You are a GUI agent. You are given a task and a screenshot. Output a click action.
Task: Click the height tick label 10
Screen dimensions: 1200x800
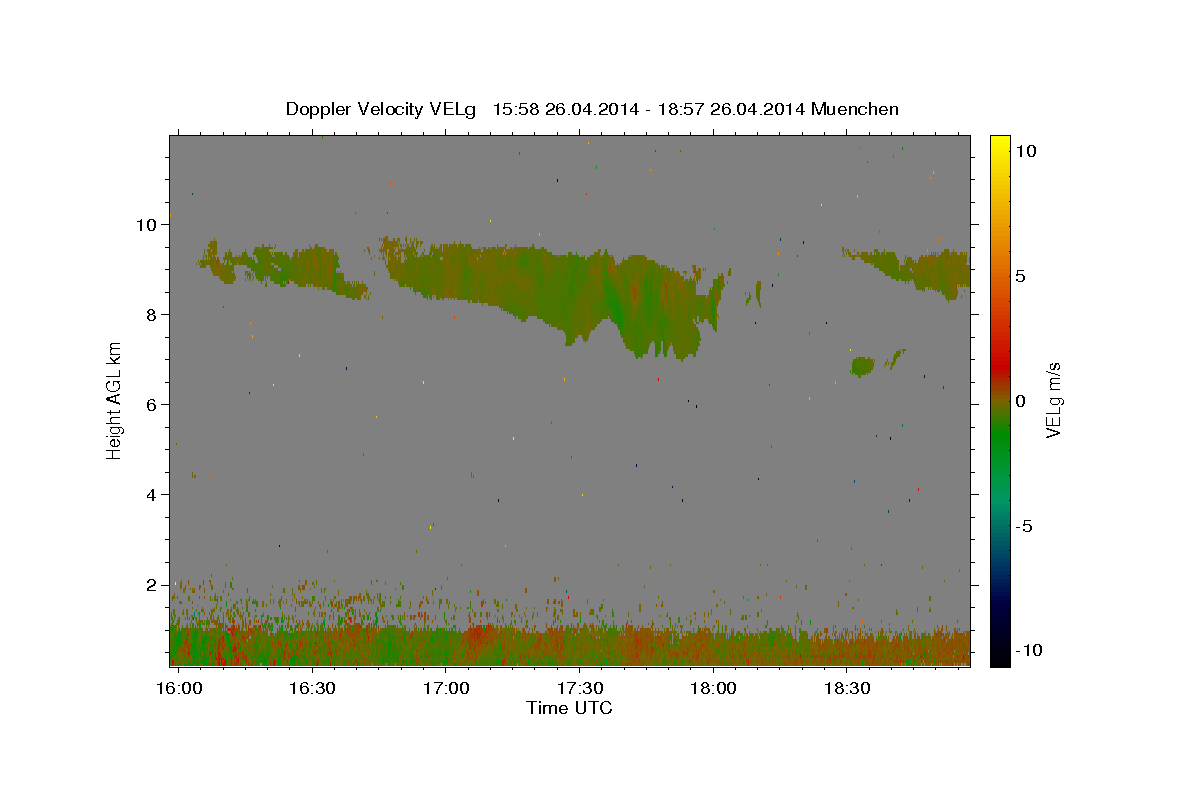click(148, 225)
